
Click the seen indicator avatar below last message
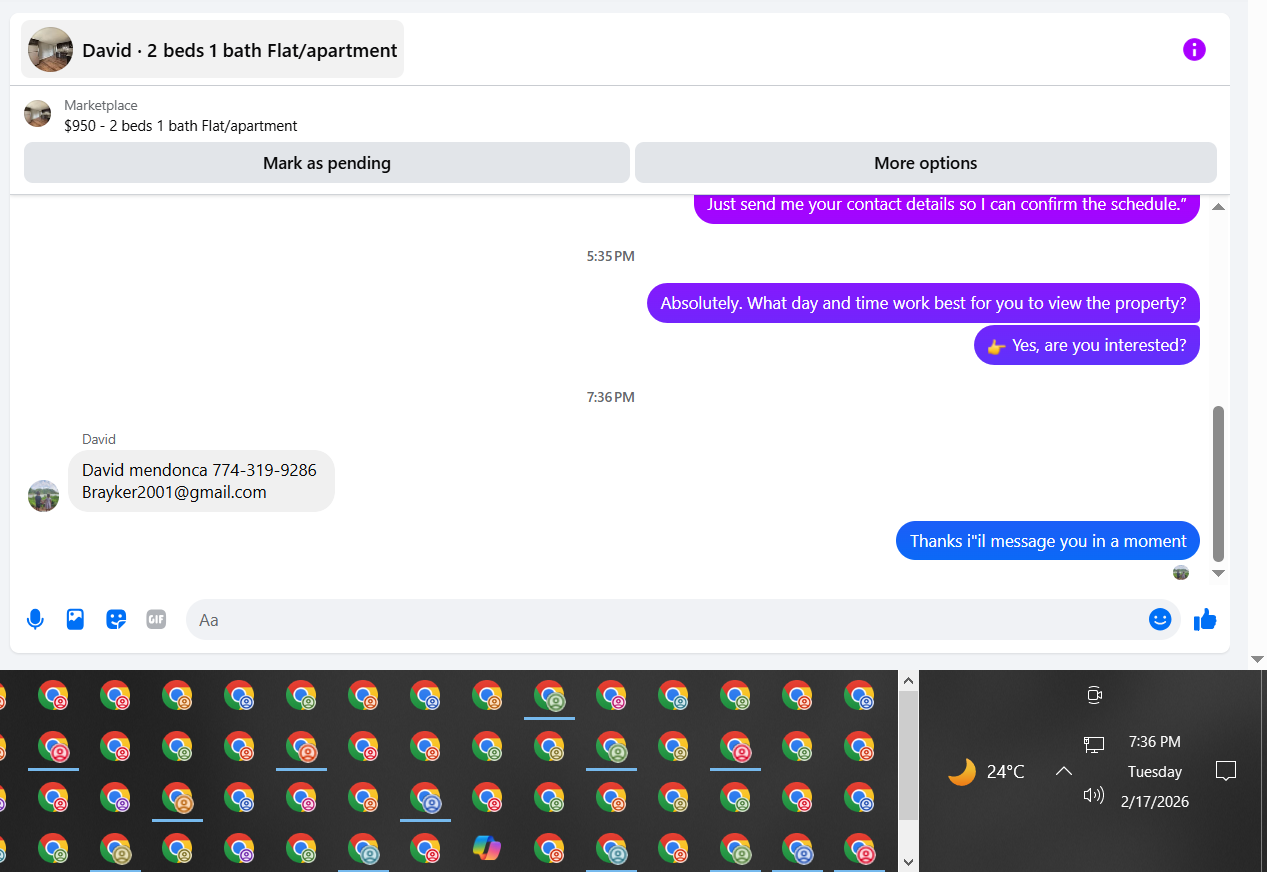tap(1181, 573)
